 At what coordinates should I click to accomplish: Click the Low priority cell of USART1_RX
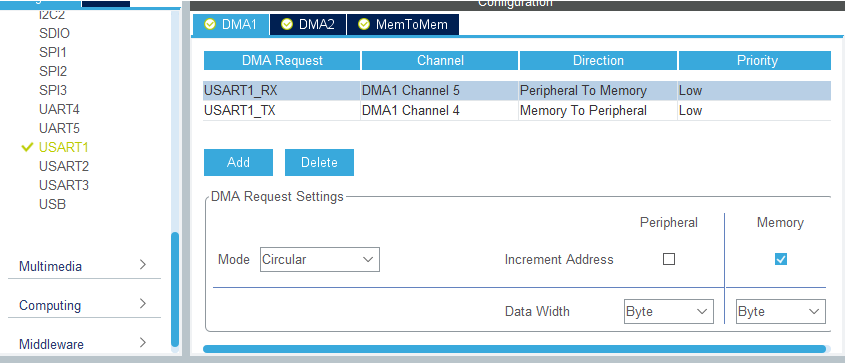point(754,90)
